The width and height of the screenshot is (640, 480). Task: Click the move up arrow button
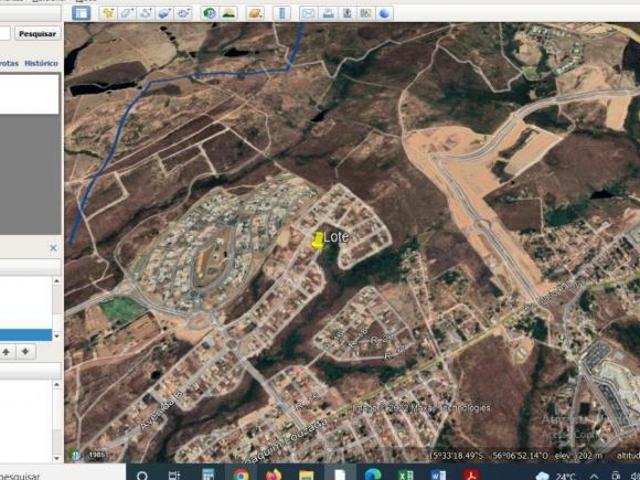click(7, 352)
